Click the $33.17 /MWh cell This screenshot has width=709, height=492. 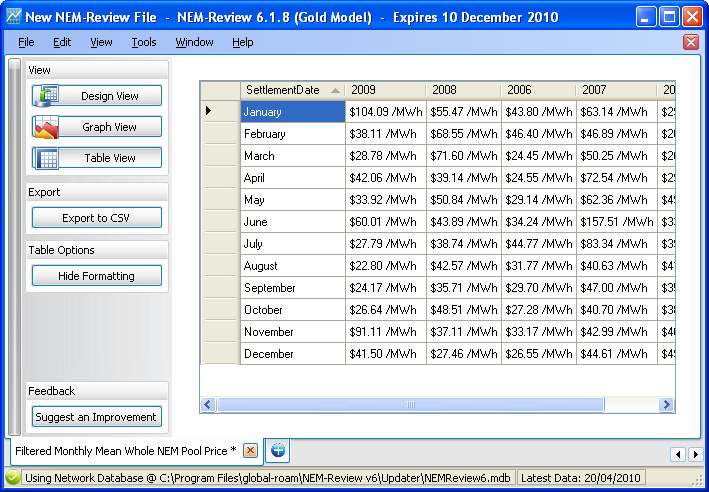point(539,332)
